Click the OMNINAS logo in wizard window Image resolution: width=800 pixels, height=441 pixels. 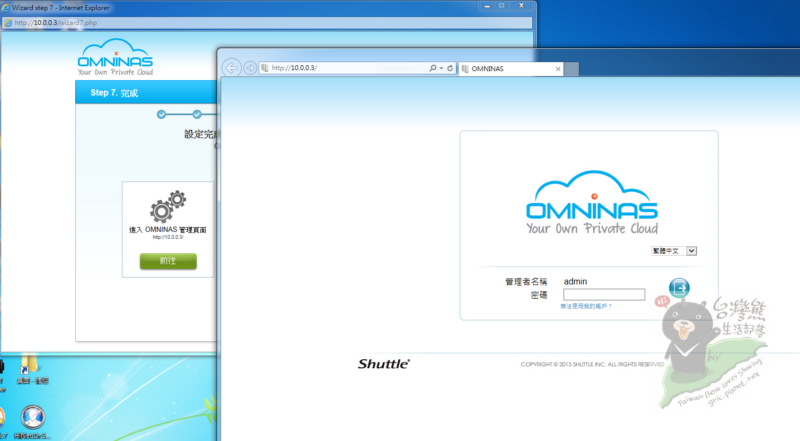click(115, 57)
